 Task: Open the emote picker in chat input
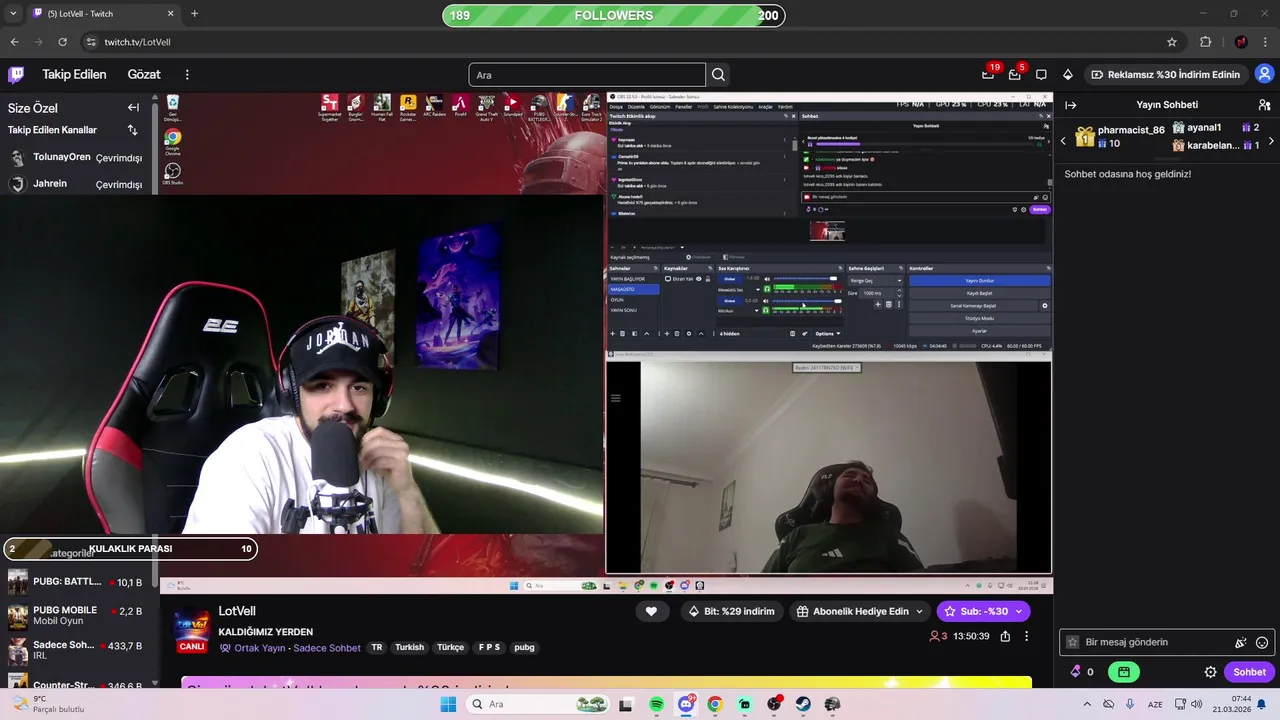(x=1262, y=642)
